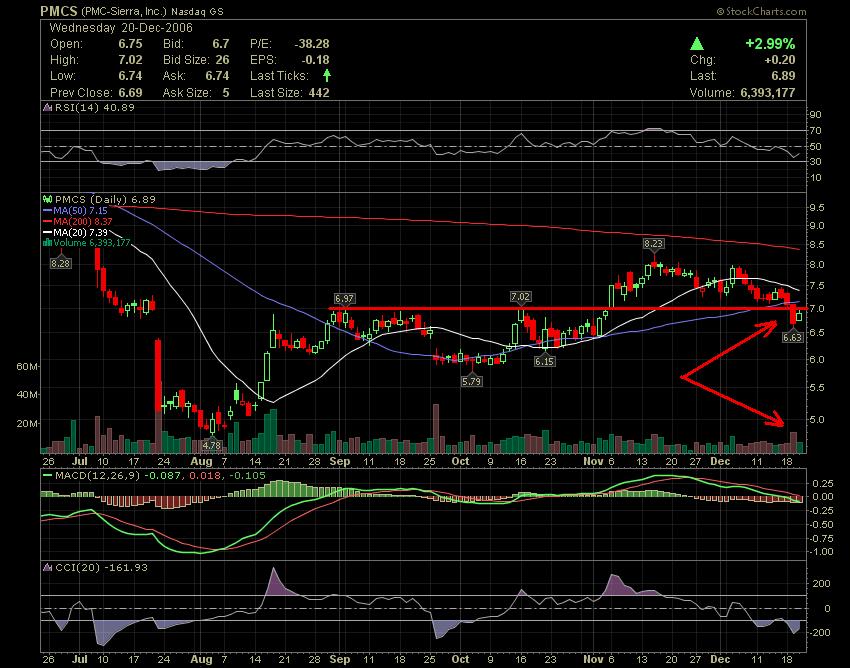
Task: Click the Chg value +0.20
Action: coord(780,60)
